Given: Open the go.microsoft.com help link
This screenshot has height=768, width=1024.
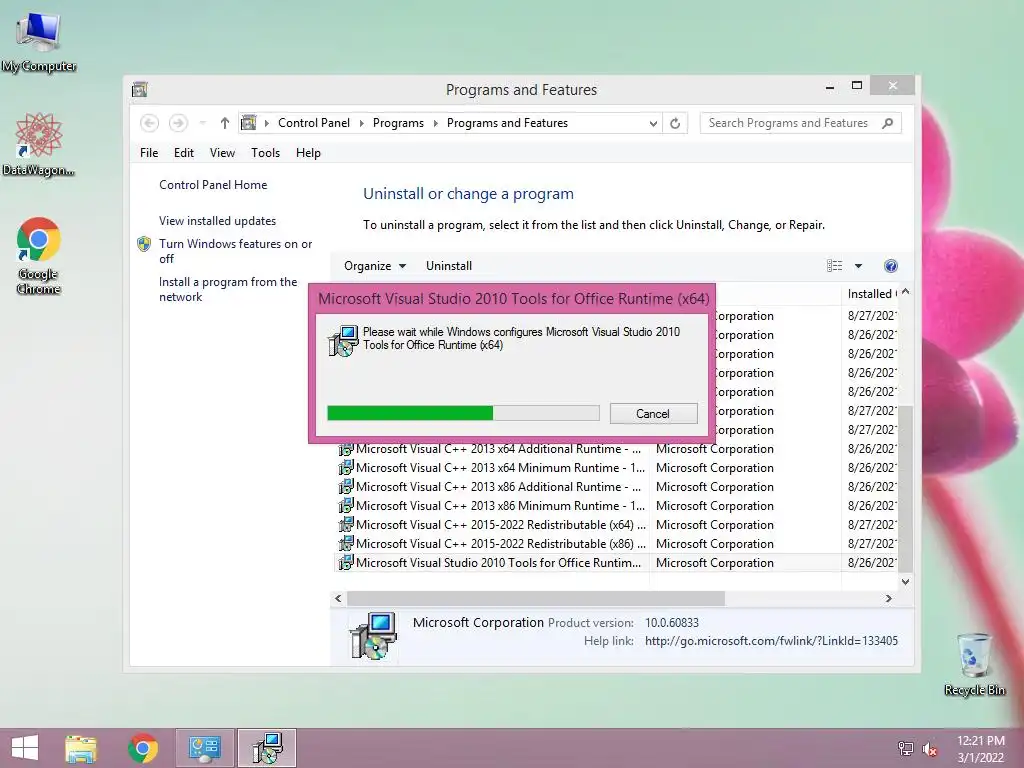Looking at the screenshot, I should (x=771, y=641).
